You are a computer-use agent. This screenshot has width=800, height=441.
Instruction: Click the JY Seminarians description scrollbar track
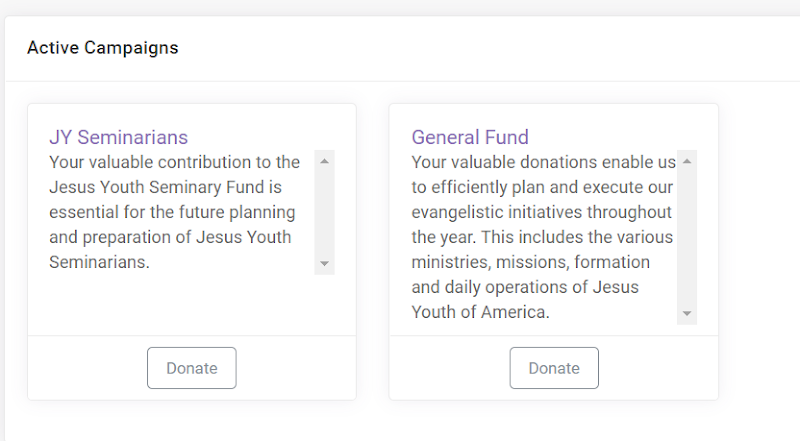point(324,212)
